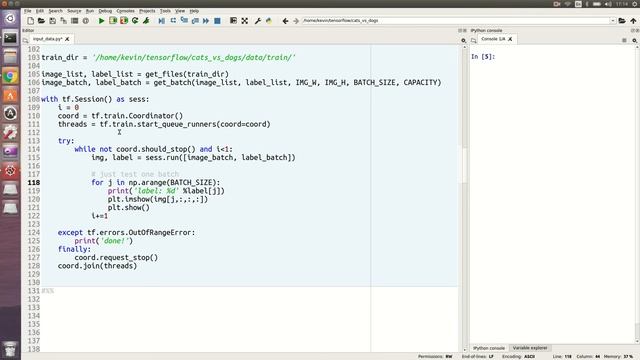Click the In [5]: console prompt
Screen dimensions: 640x360
[483, 57]
